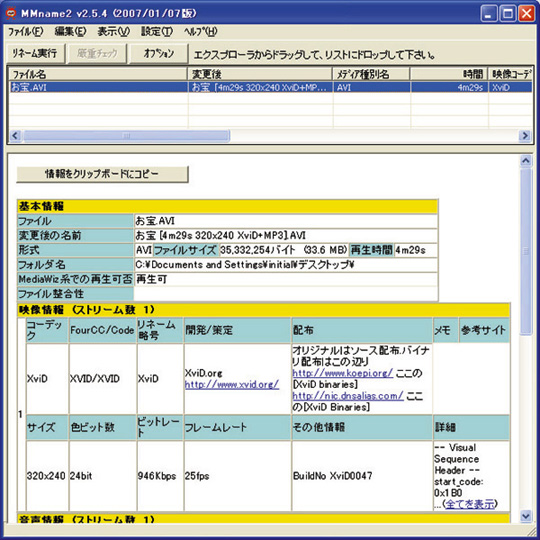Minimize the MMname2 window
Viewport: 540px width, 540px height.
point(489,13)
